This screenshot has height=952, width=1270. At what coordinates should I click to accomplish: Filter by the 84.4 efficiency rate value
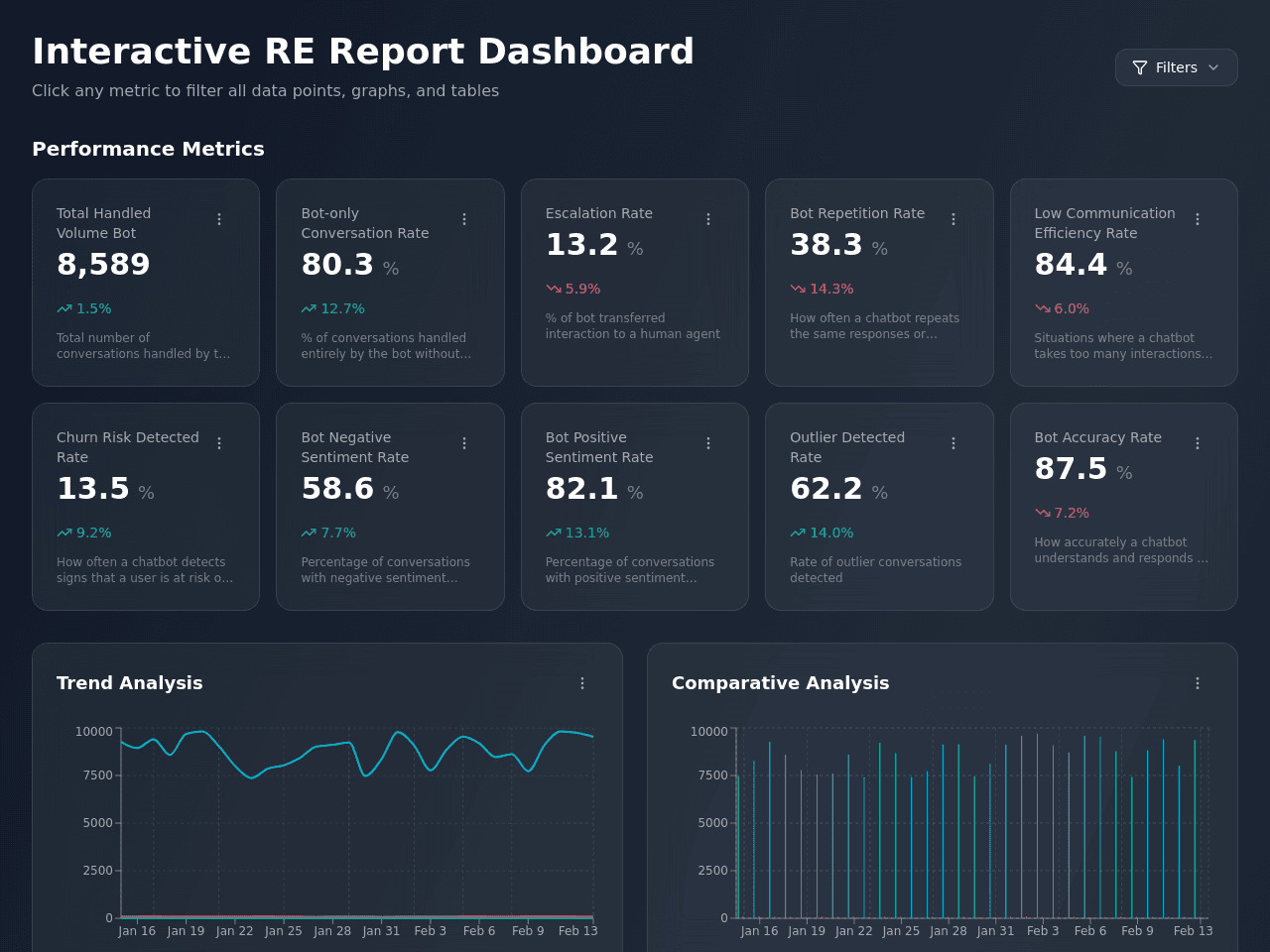[x=1071, y=265]
